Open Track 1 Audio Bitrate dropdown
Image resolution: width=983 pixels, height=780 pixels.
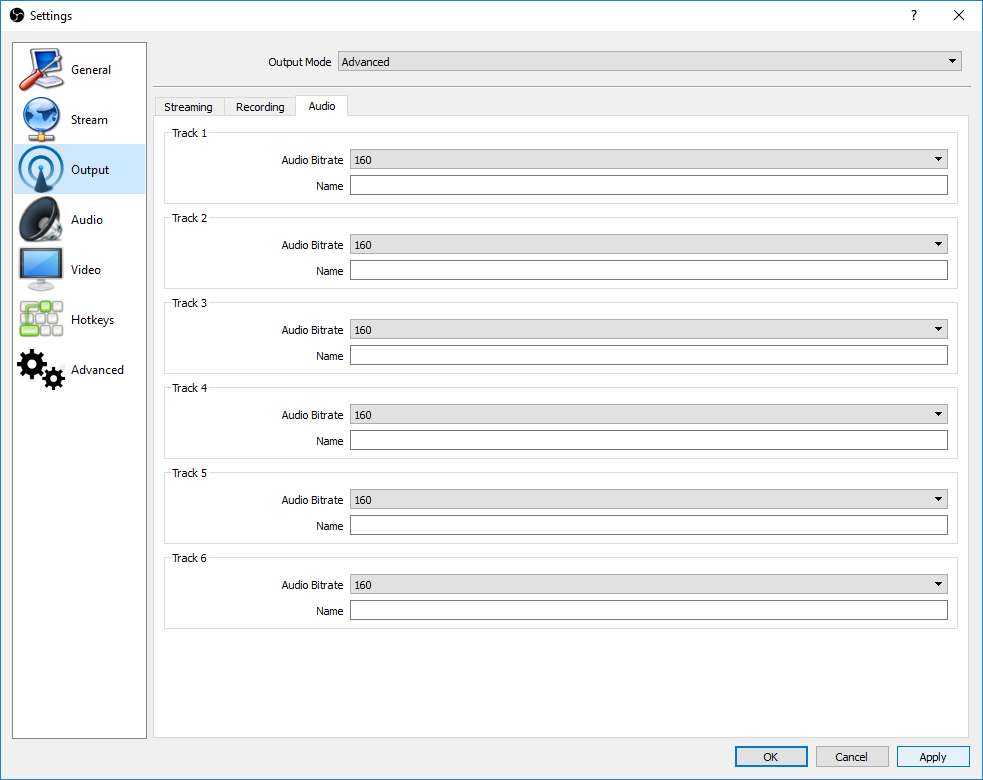pyautogui.click(x=648, y=160)
